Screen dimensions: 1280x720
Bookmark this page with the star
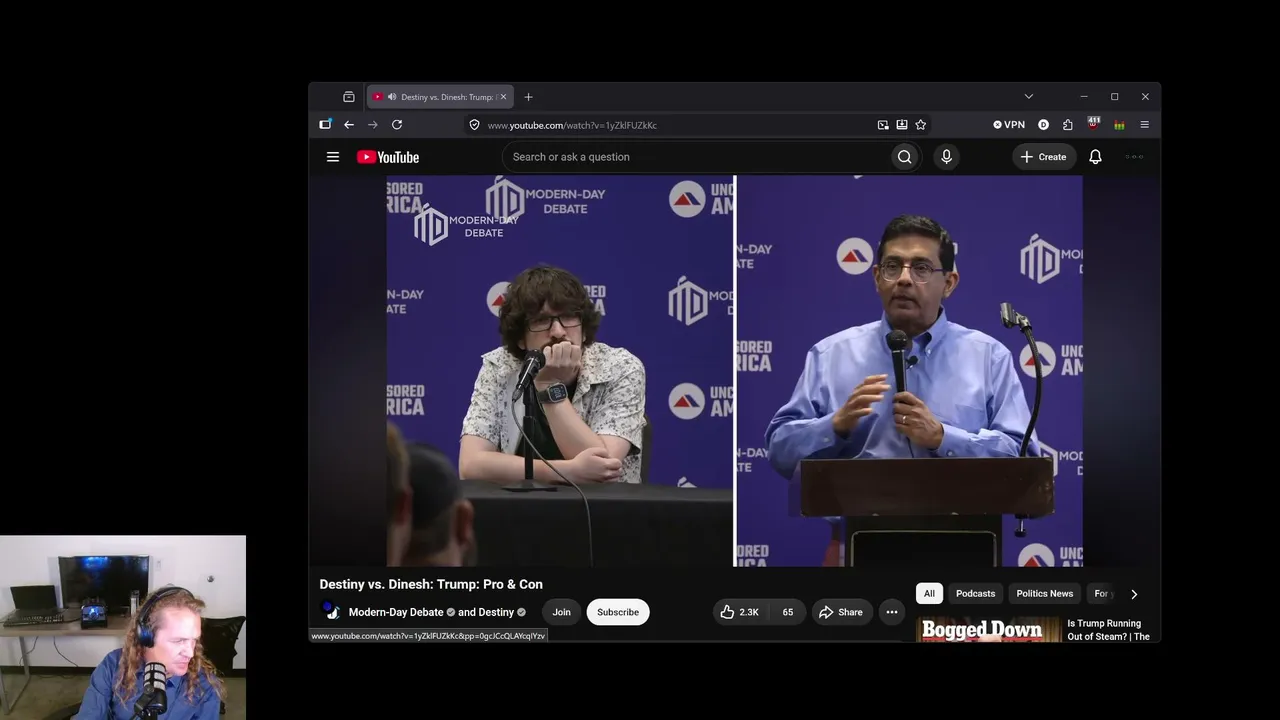921,125
